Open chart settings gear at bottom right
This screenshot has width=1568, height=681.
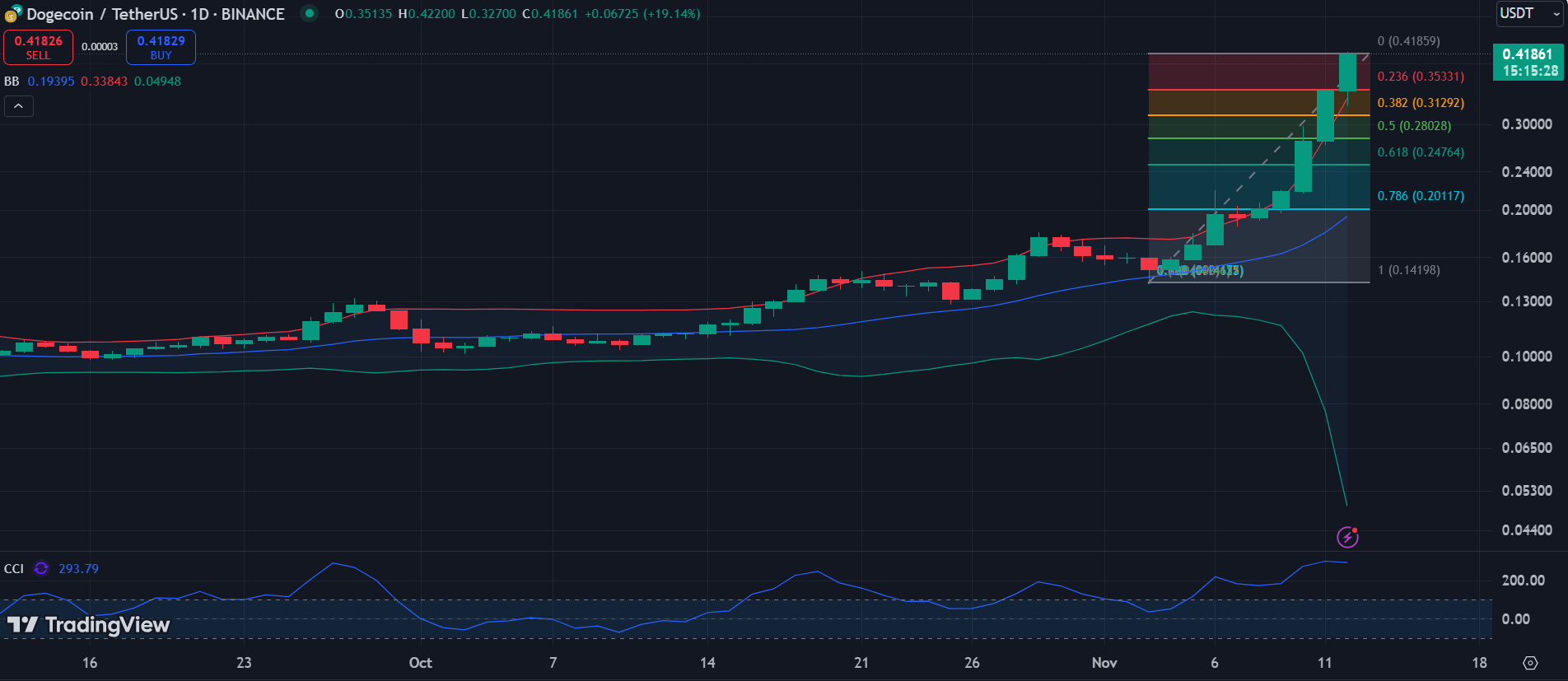point(1530,662)
